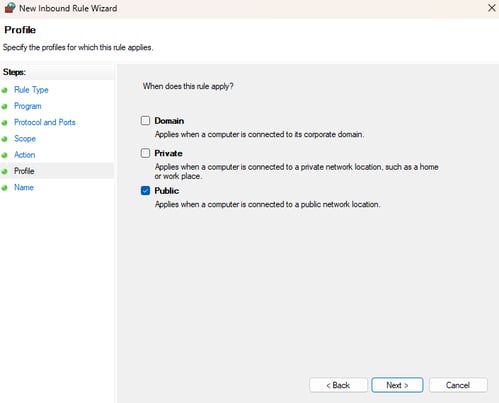The image size is (499, 403).
Task: Click the 'private network location' description text
Action: click(296, 171)
